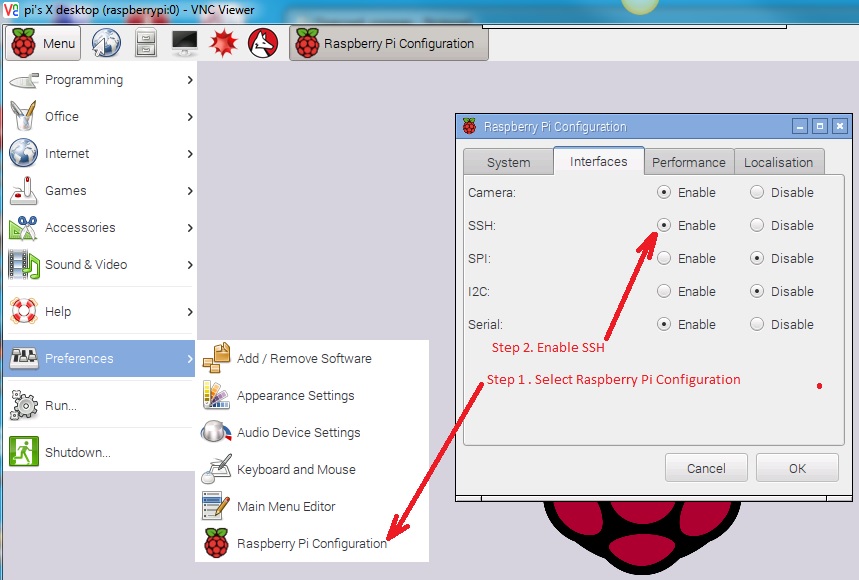Click the Add / Remove Software boxes icon
Viewport: 859px width, 580px height.
tap(216, 358)
